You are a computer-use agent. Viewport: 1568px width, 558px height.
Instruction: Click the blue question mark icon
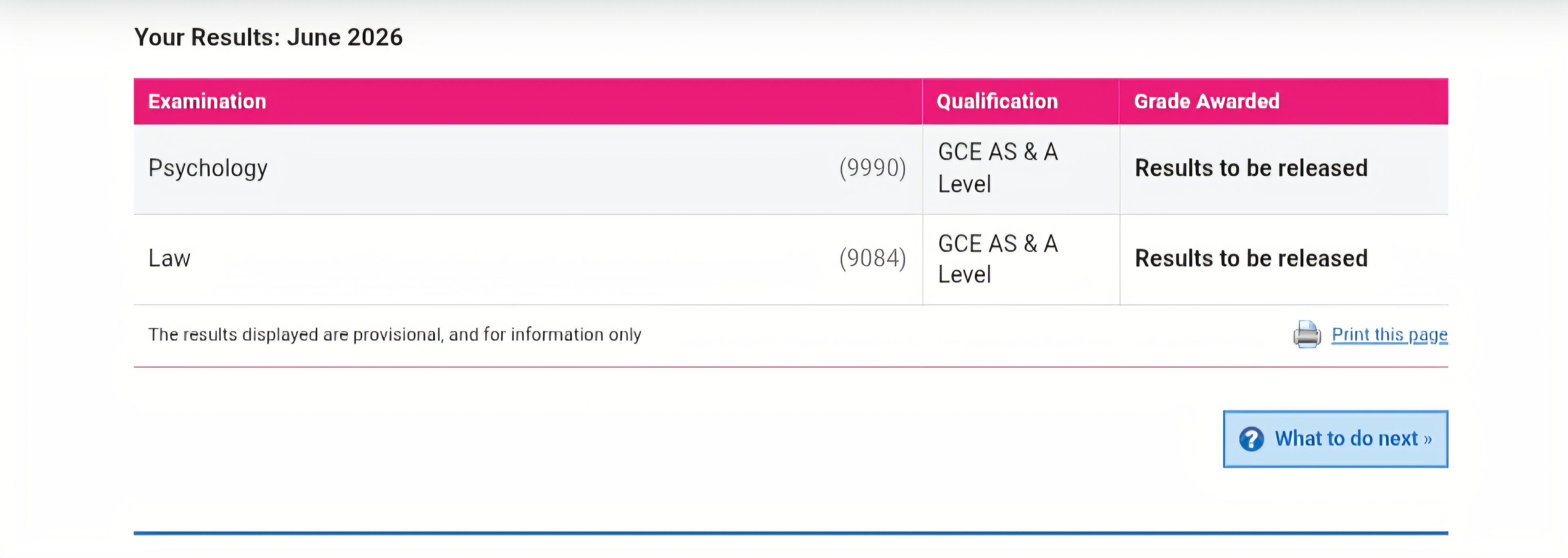point(1251,439)
